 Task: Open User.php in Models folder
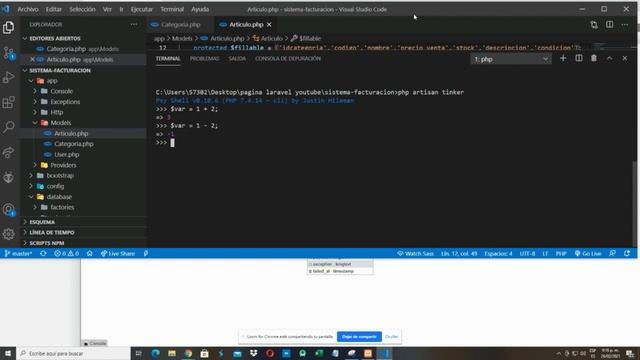(x=67, y=155)
